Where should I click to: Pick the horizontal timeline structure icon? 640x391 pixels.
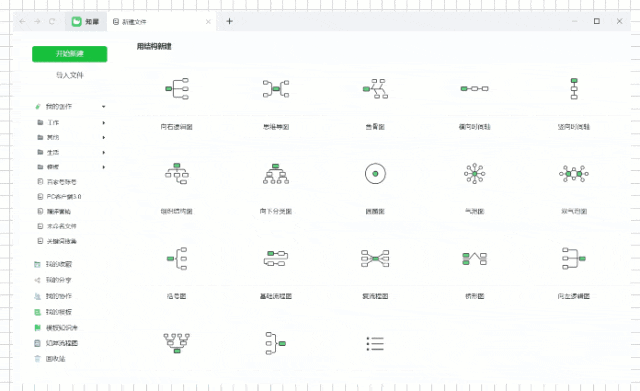(x=474, y=89)
